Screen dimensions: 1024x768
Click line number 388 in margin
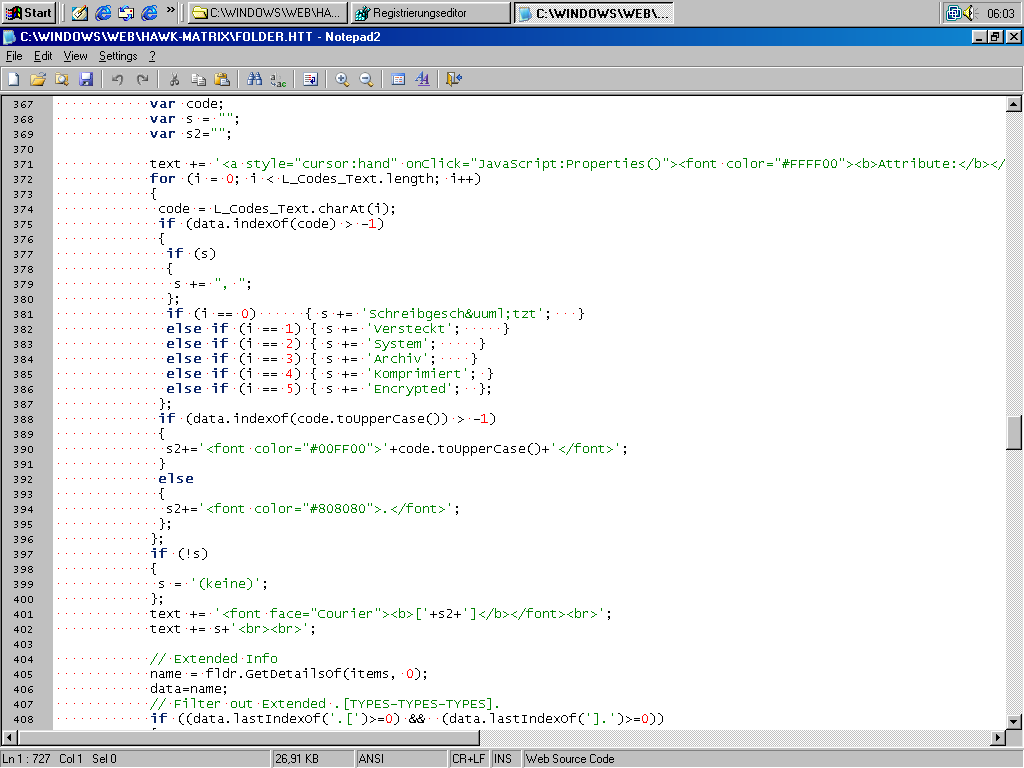[x=24, y=419]
